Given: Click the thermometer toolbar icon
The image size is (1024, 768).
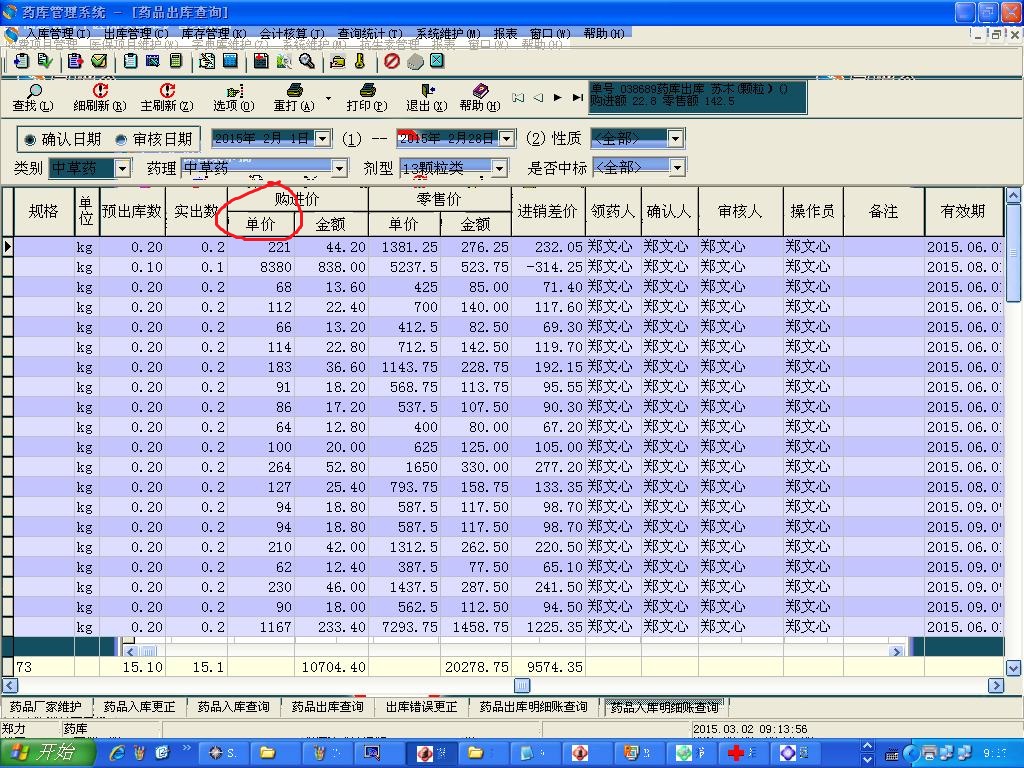Looking at the screenshot, I should [360, 61].
